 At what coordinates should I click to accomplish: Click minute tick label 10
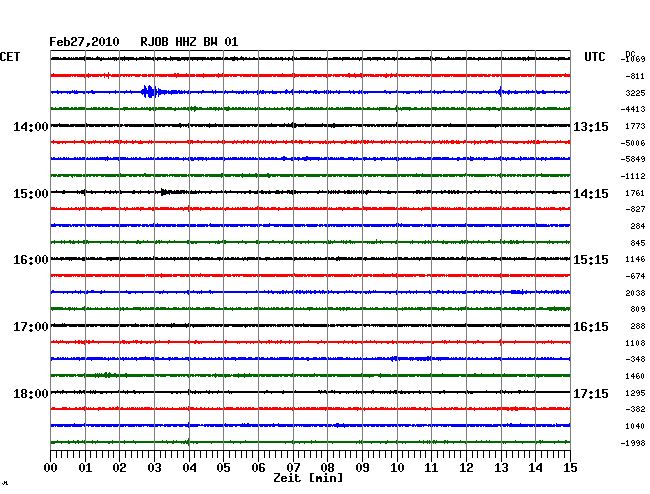pyautogui.click(x=397, y=468)
